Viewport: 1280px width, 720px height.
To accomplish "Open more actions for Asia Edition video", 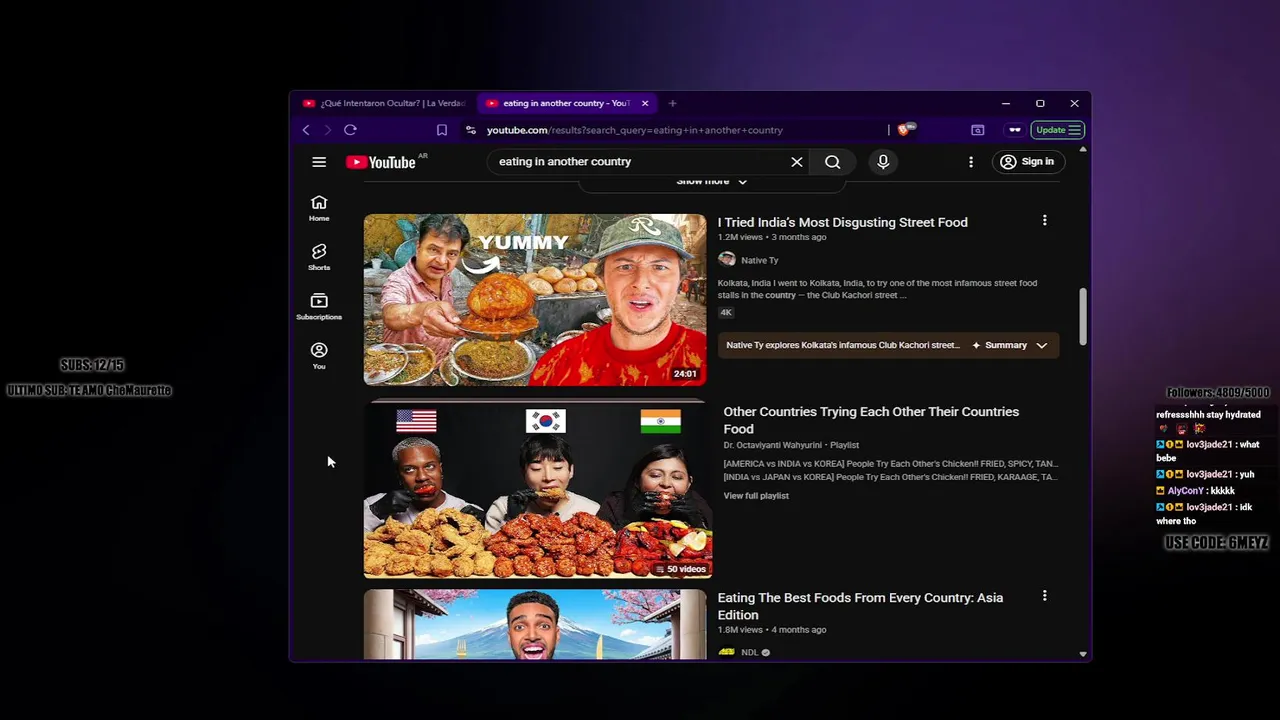I will (x=1045, y=596).
